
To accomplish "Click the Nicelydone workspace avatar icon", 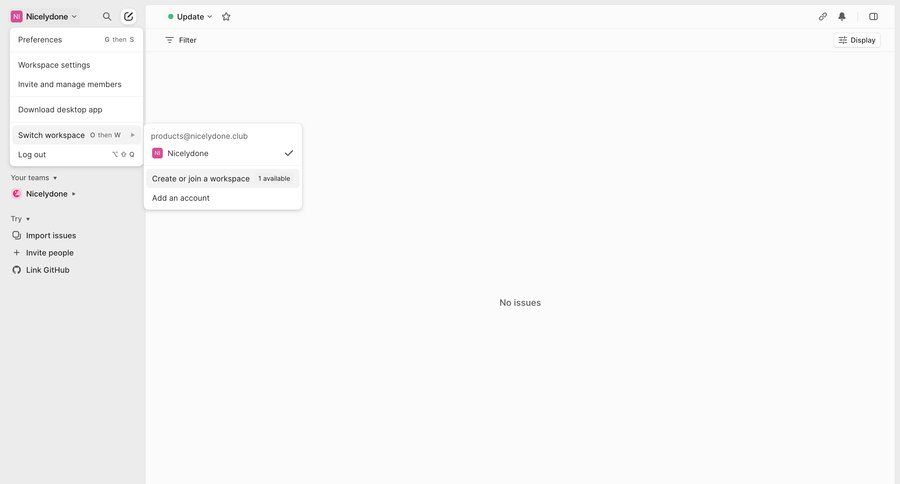I will click(x=16, y=17).
